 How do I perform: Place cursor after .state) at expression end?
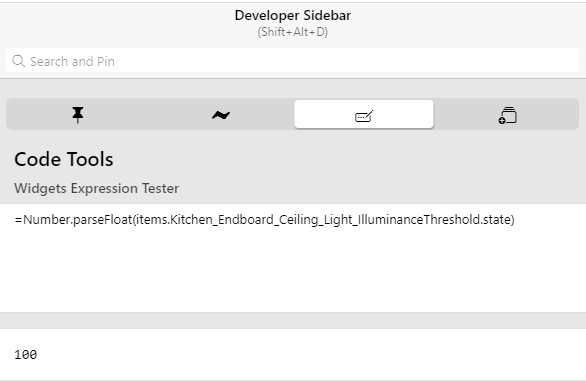515,219
